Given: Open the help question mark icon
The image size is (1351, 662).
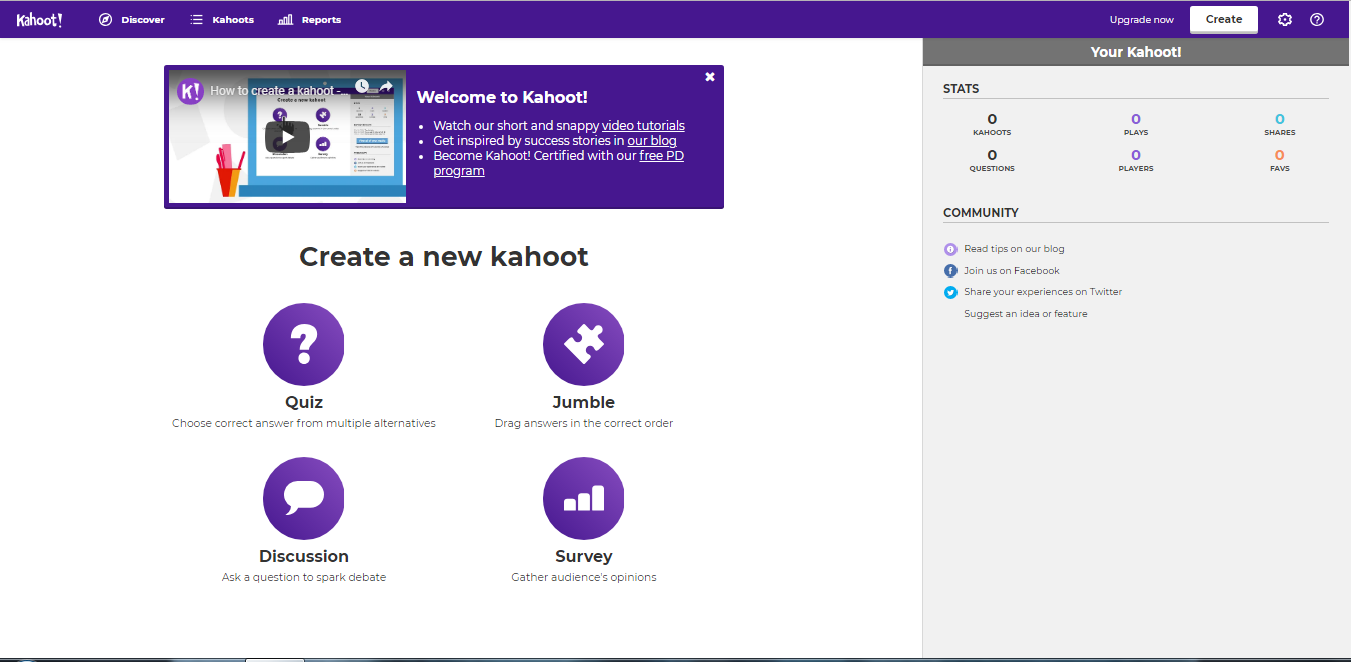Looking at the screenshot, I should pos(1317,19).
